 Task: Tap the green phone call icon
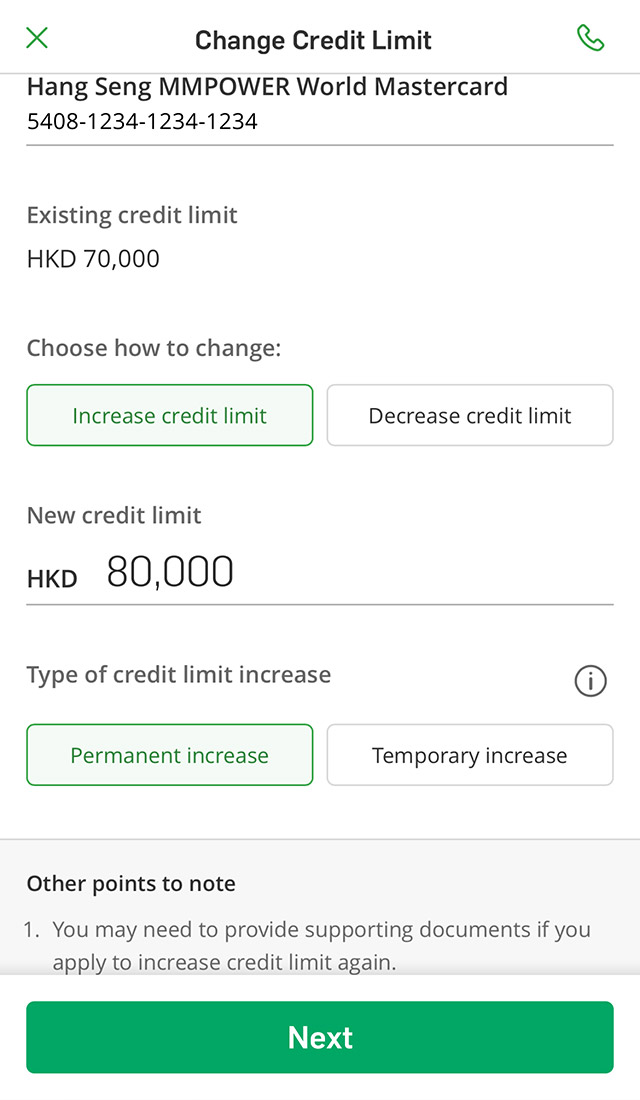click(x=590, y=38)
